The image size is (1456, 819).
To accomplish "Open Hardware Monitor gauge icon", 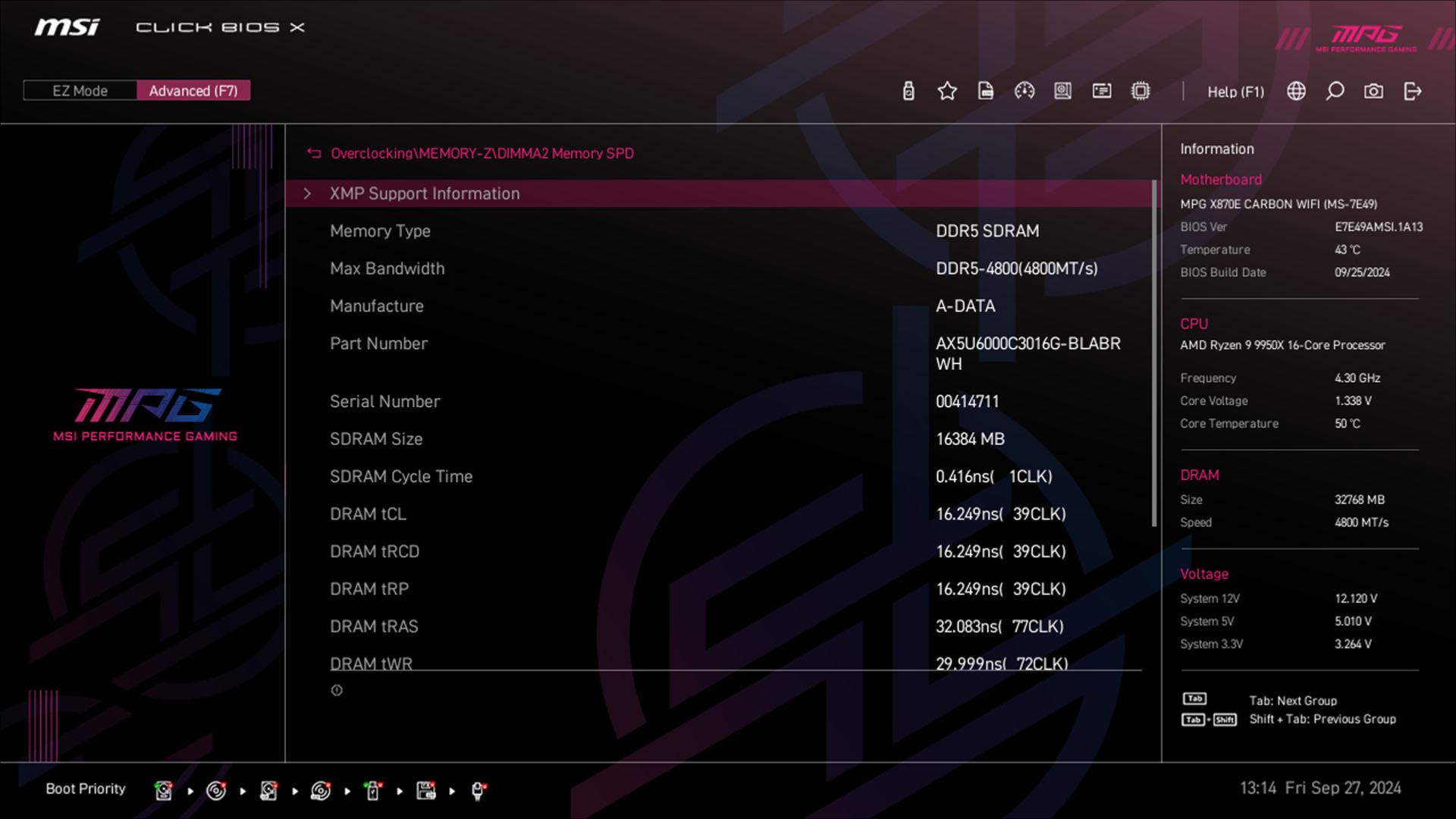I will (x=1025, y=92).
